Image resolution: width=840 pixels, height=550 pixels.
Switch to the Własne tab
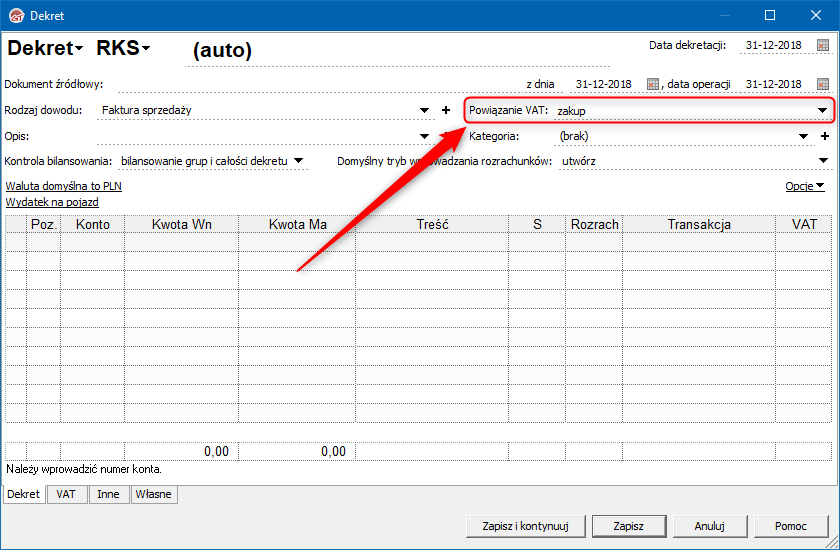click(154, 494)
